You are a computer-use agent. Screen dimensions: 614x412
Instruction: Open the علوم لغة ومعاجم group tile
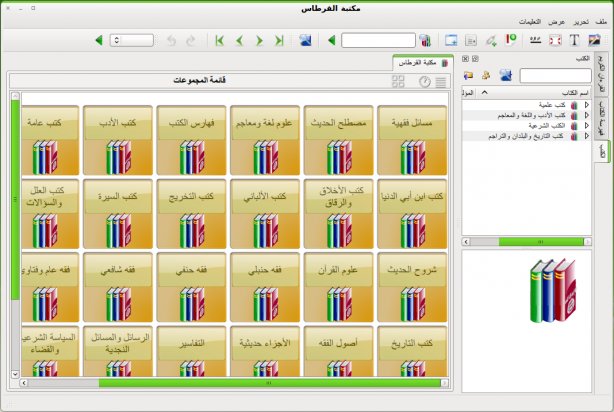click(x=265, y=140)
